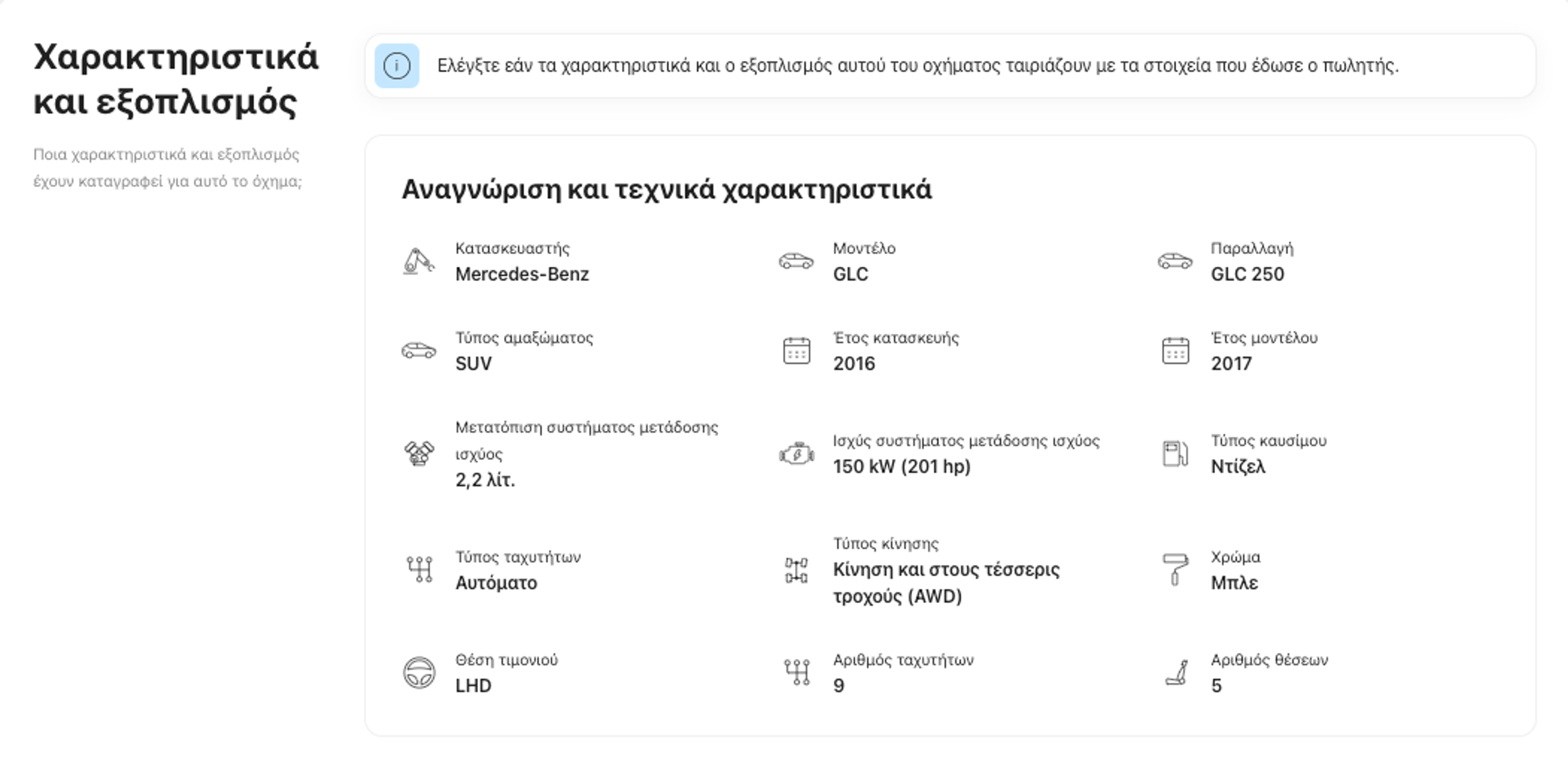Click the Κατασκευαστής label
The image size is (1568, 762).
pos(512,249)
